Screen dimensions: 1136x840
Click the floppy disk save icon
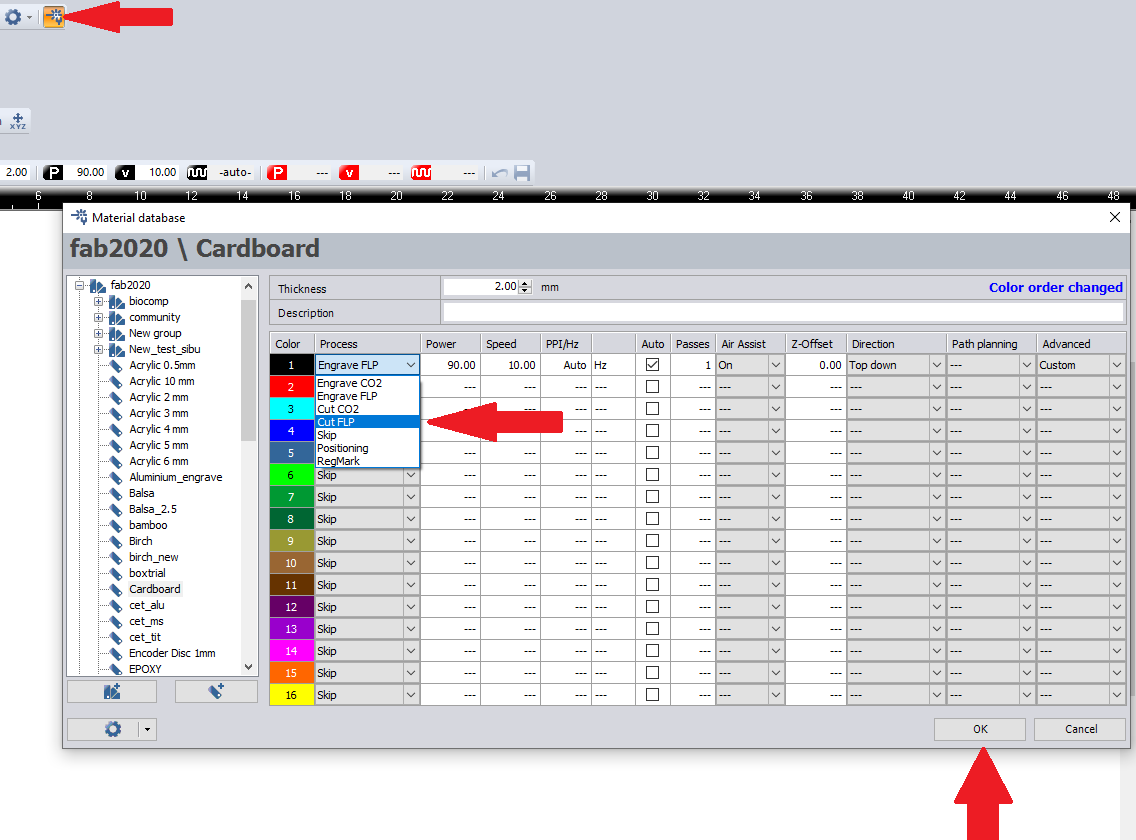pyautogui.click(x=522, y=173)
